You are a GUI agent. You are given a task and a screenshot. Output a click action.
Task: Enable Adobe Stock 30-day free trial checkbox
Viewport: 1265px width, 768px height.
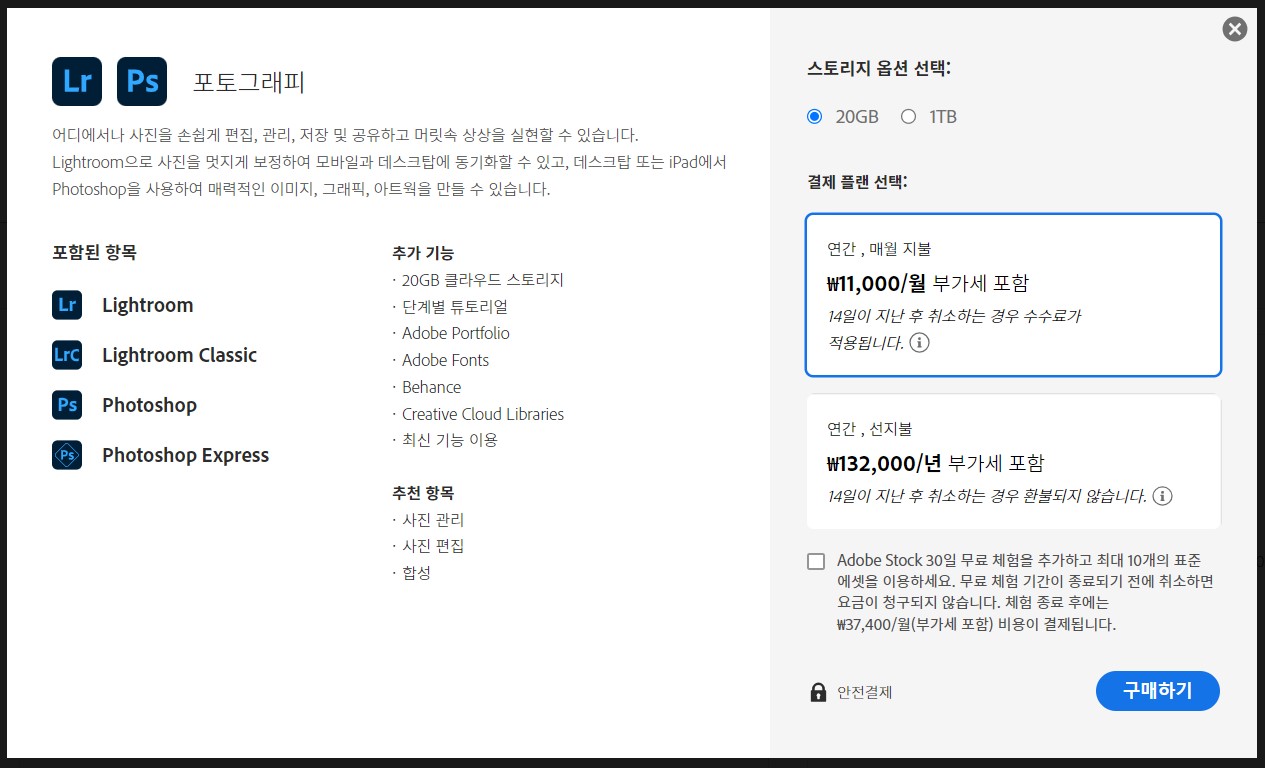point(816,561)
